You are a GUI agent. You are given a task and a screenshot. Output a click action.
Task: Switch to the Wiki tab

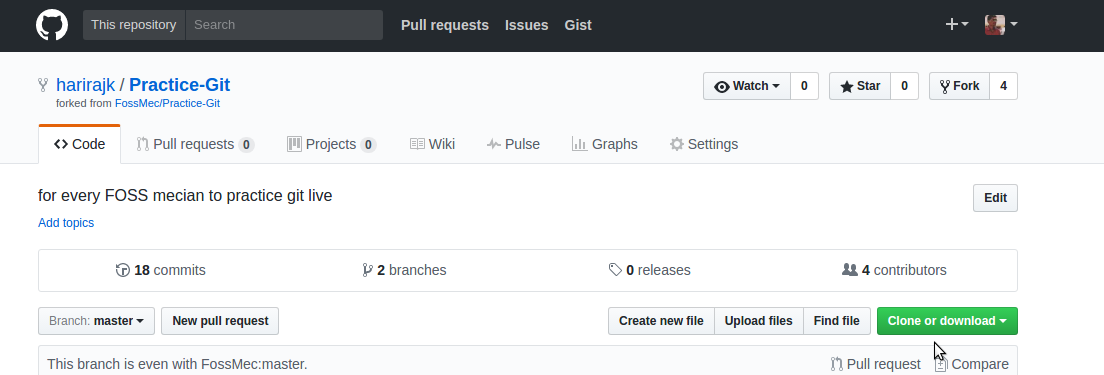point(432,144)
